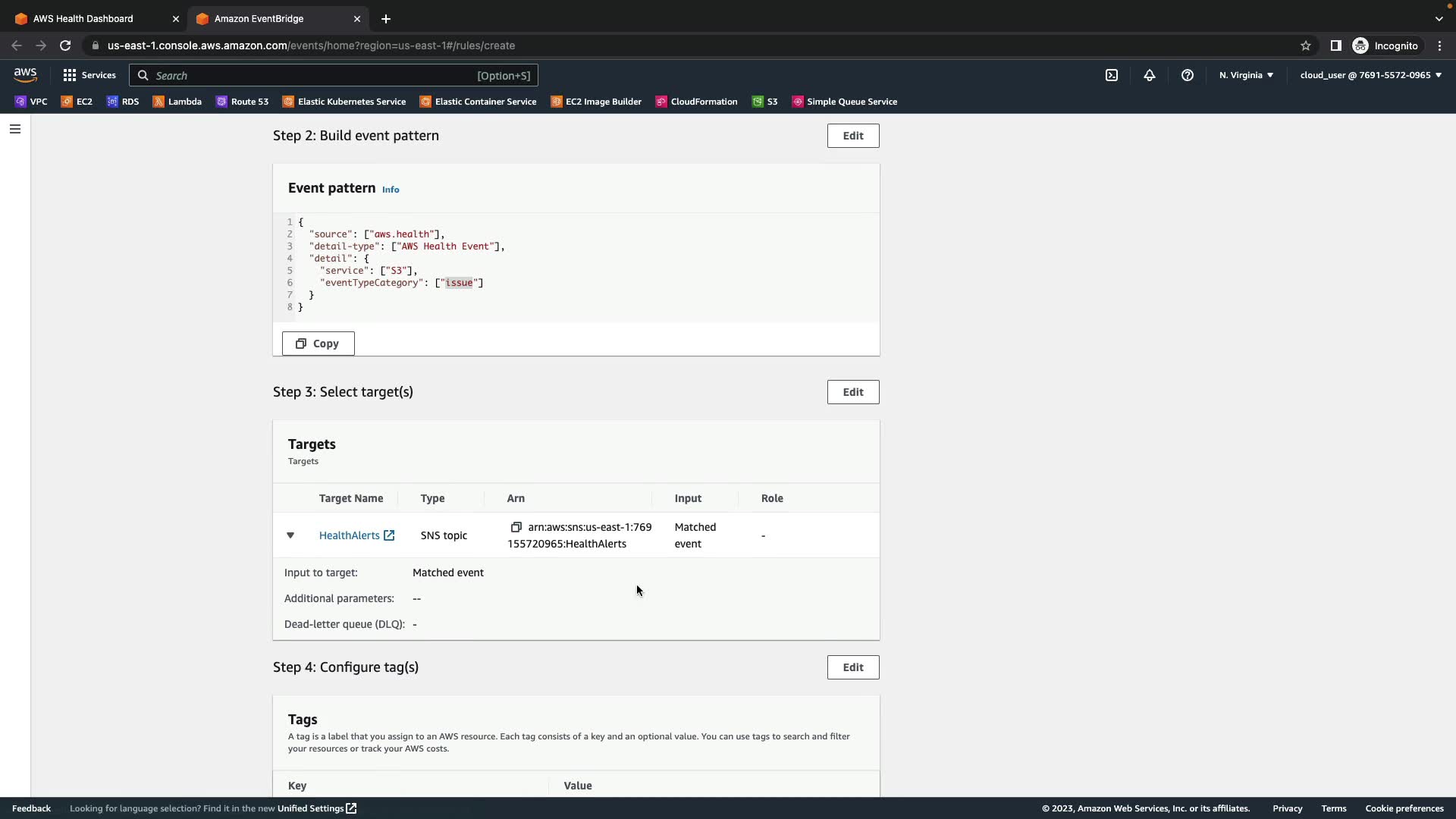Open the left hamburger navigation menu
The width and height of the screenshot is (1456, 819).
pos(15,129)
